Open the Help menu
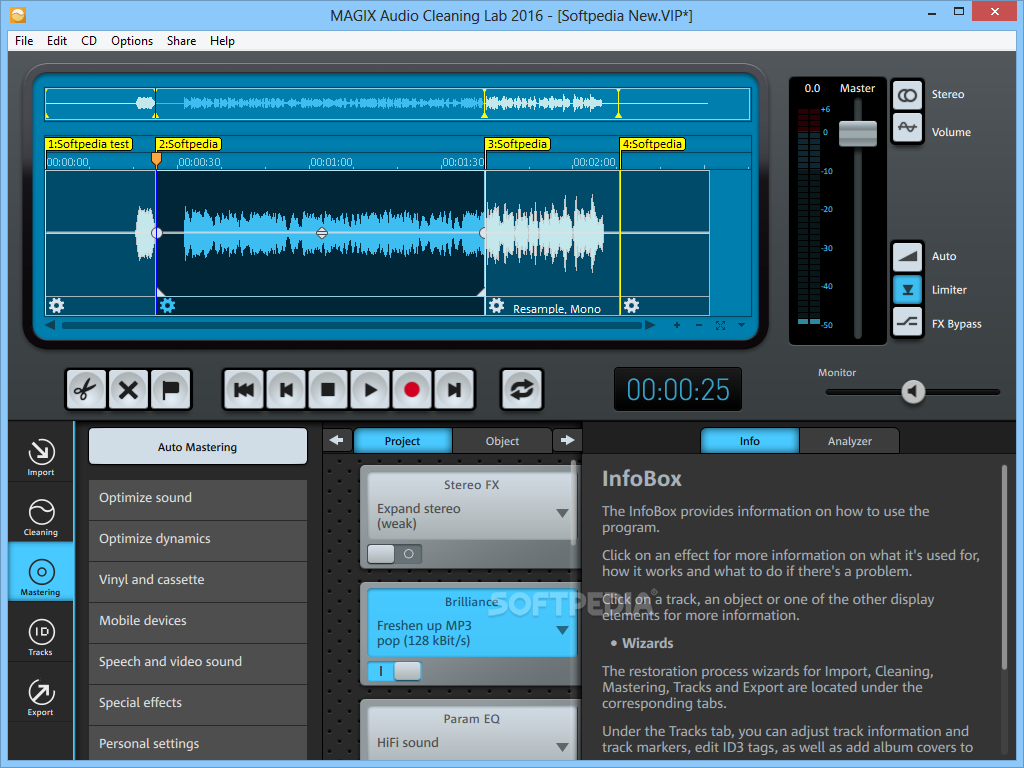 pyautogui.click(x=222, y=40)
